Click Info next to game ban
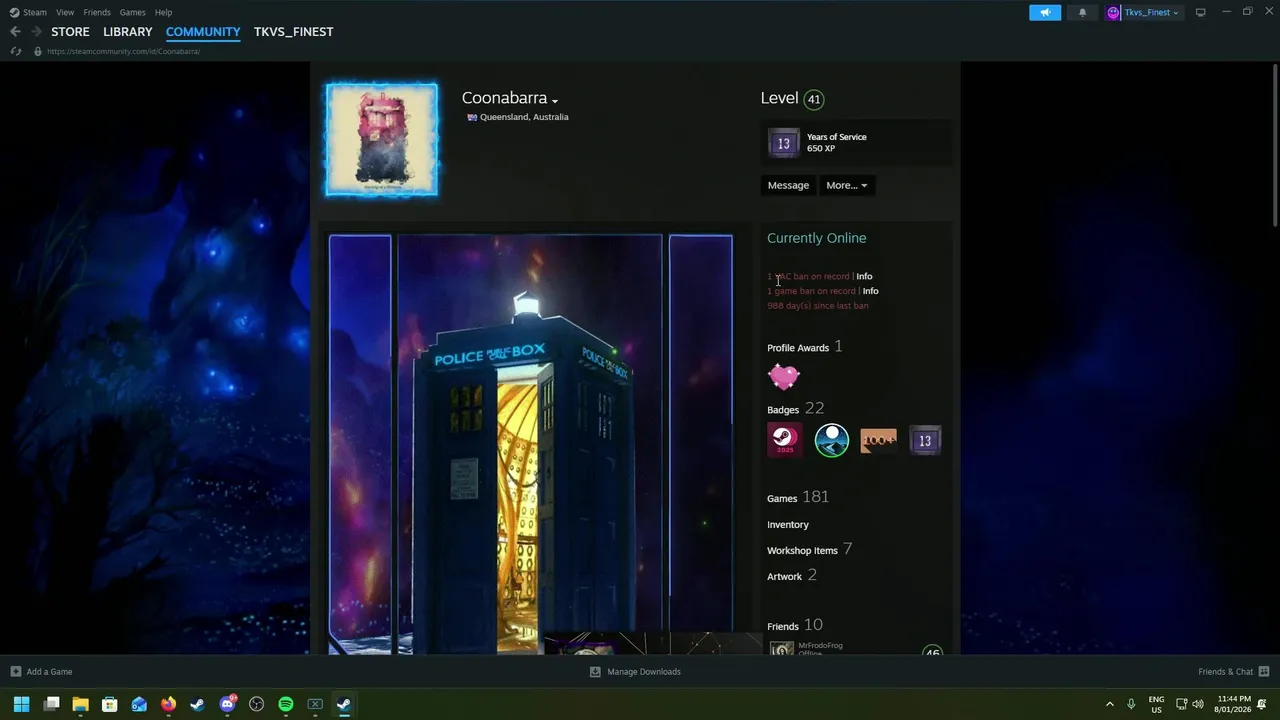This screenshot has height=720, width=1280. 870,291
